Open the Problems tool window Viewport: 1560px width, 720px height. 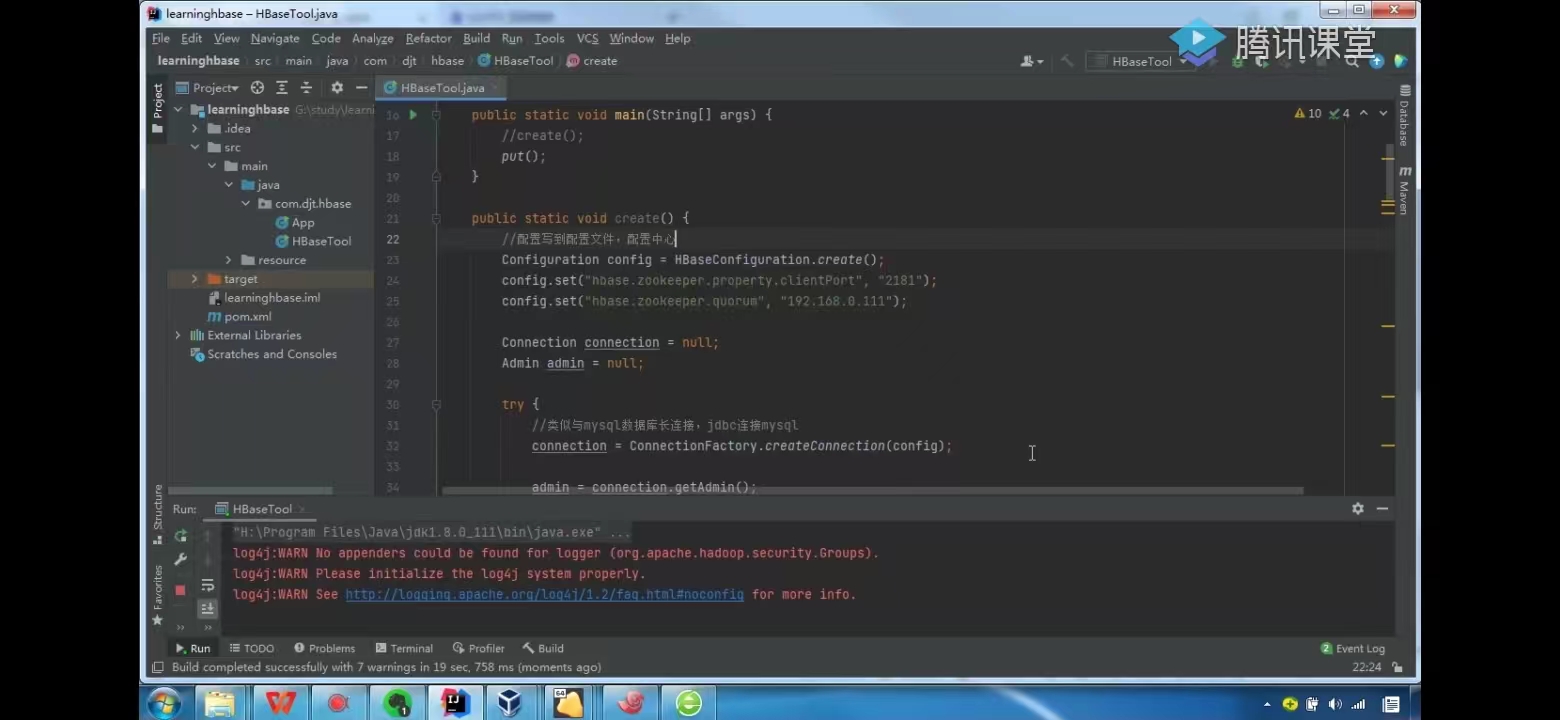(x=324, y=648)
